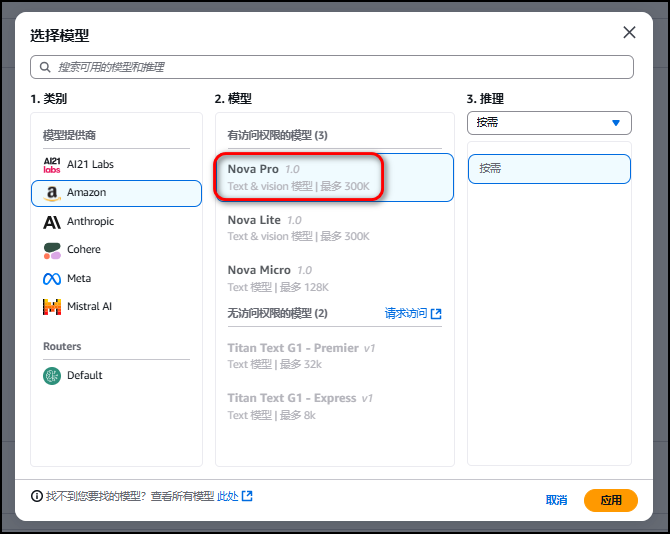The image size is (670, 534).
Task: Click the Mistral AI logo icon
Action: (52, 307)
